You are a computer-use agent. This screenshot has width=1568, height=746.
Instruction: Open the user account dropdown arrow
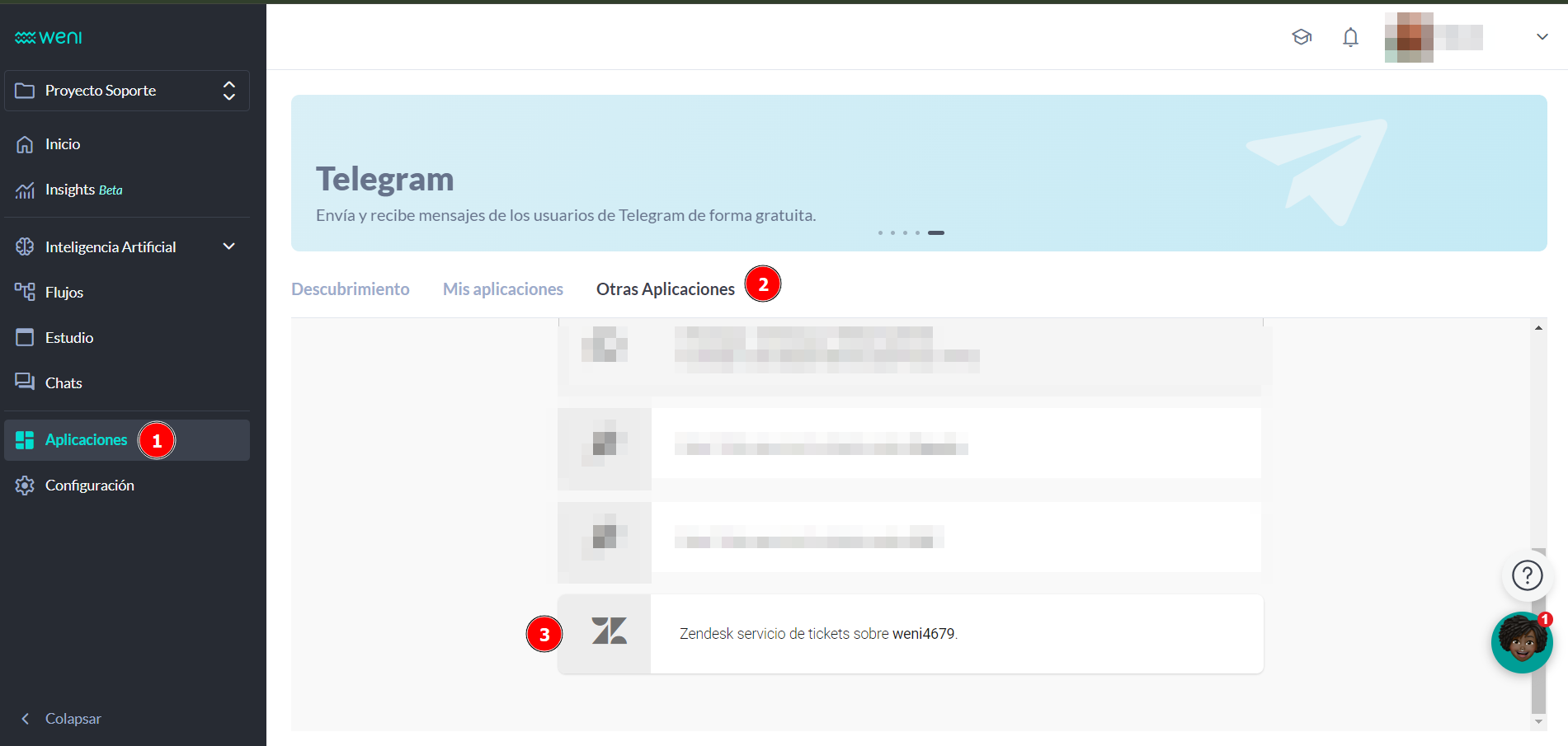(1542, 37)
